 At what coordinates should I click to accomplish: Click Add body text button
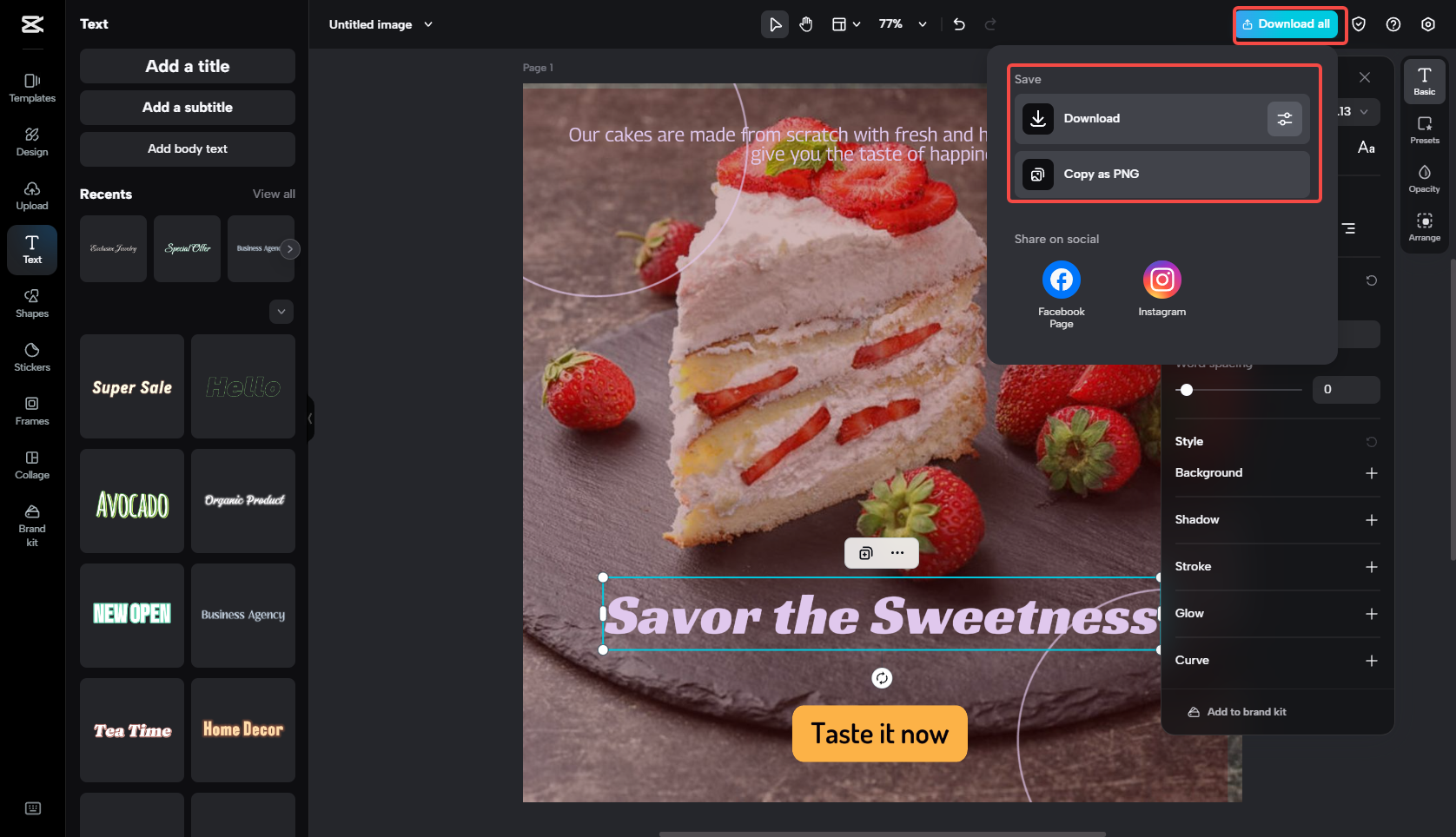[188, 149]
